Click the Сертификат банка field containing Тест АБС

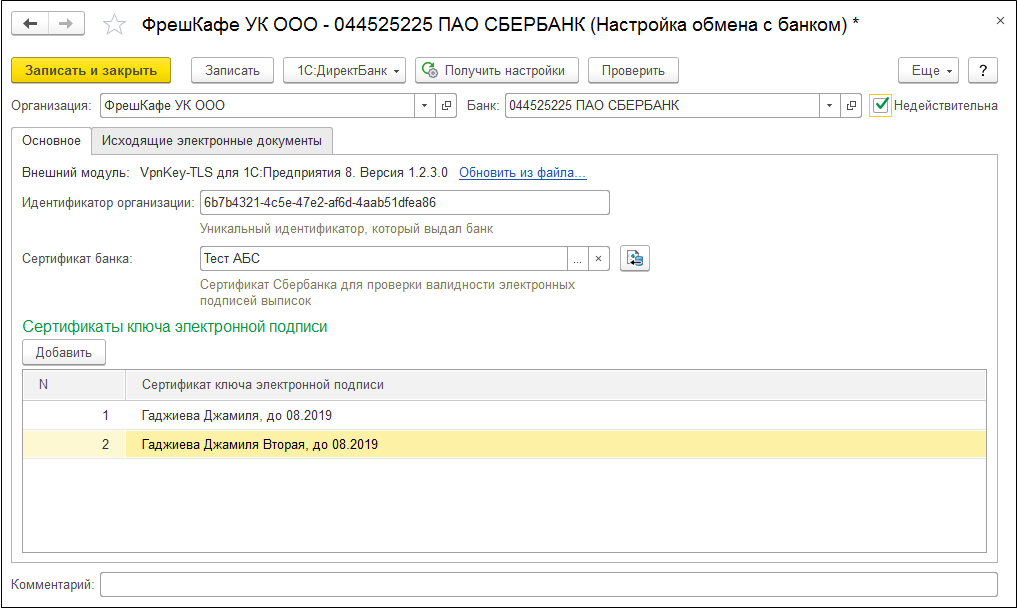point(384,259)
